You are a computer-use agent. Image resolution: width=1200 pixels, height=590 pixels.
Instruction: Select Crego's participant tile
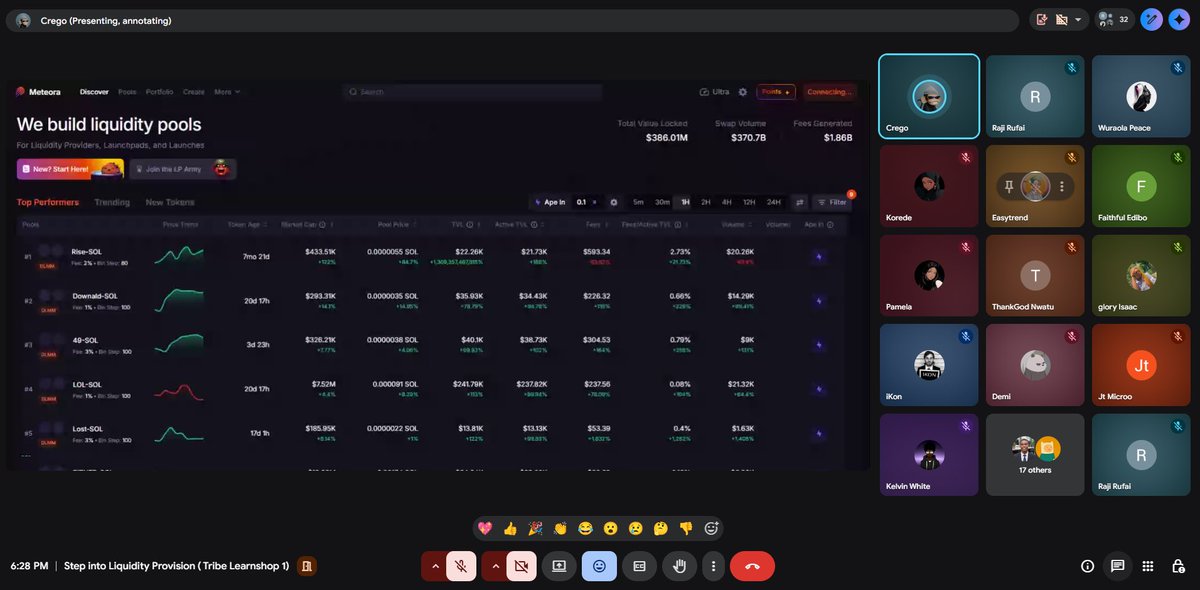click(x=929, y=96)
